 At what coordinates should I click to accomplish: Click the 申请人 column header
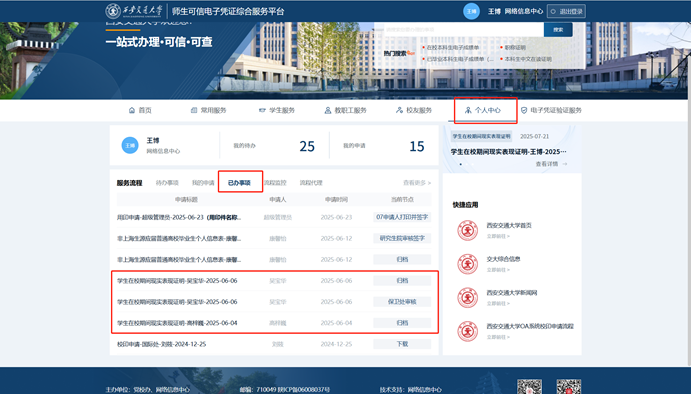click(x=278, y=200)
